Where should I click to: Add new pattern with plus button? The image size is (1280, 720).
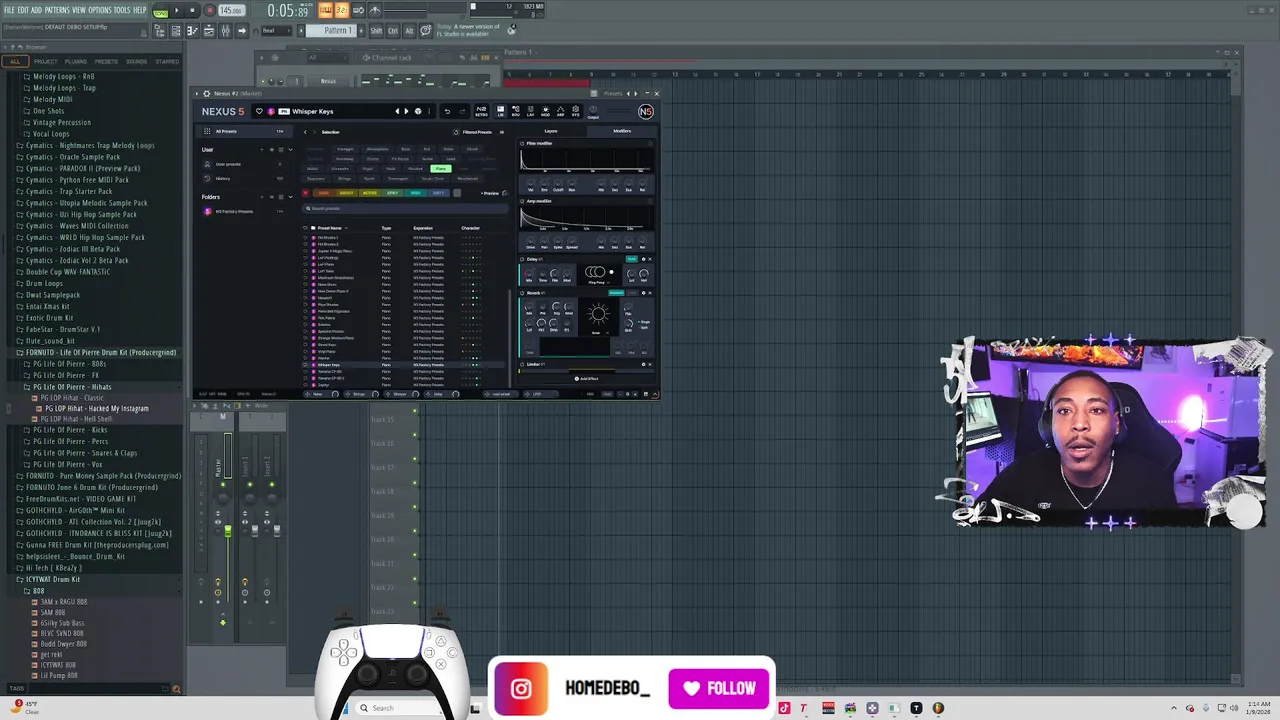pyautogui.click(x=361, y=31)
